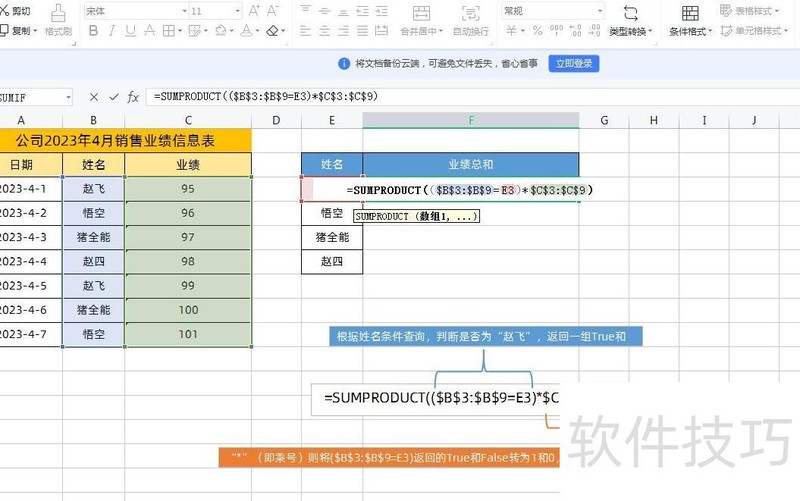
Task: Apply the Percent % style
Action: tap(538, 31)
